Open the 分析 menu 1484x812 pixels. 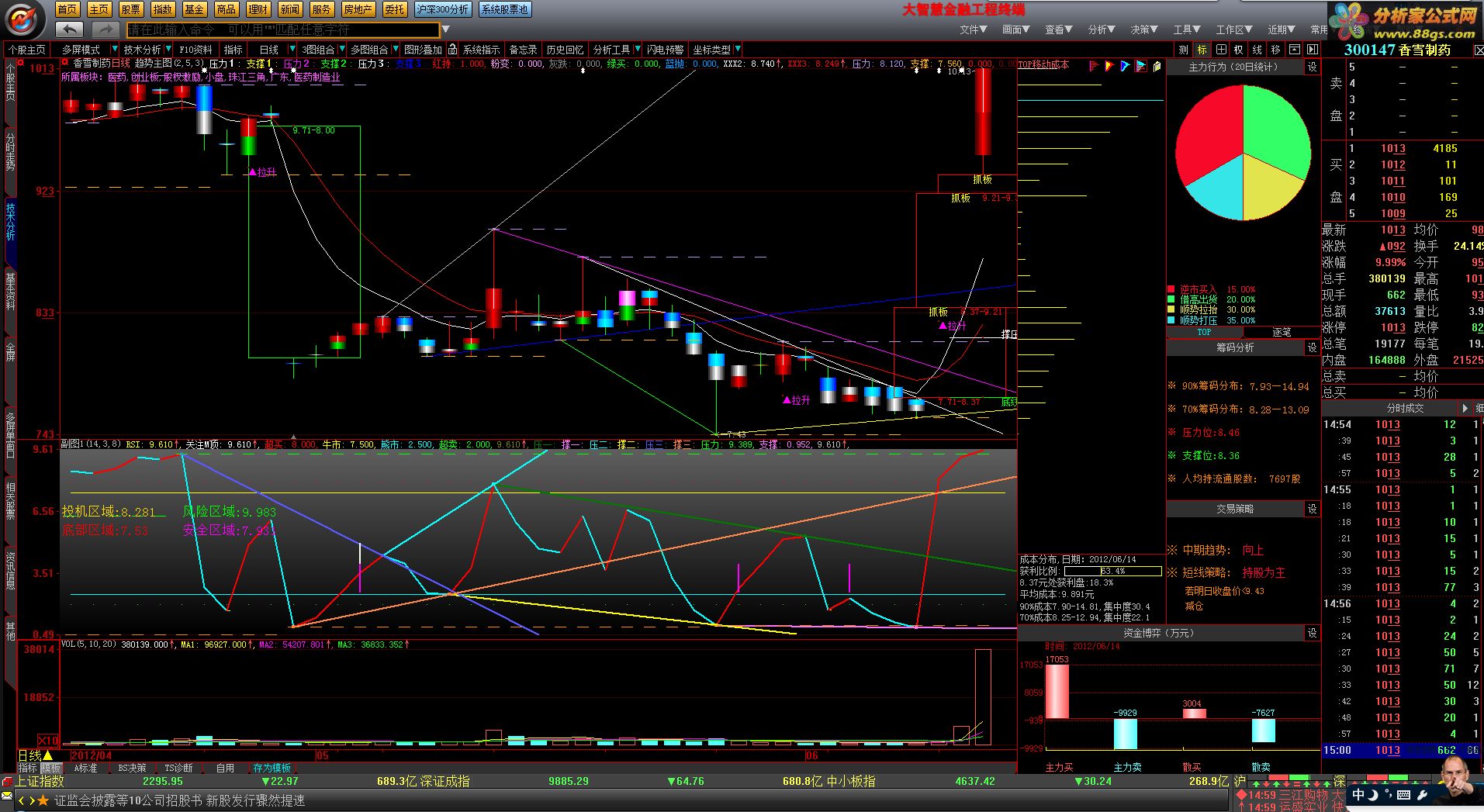click(x=1101, y=29)
